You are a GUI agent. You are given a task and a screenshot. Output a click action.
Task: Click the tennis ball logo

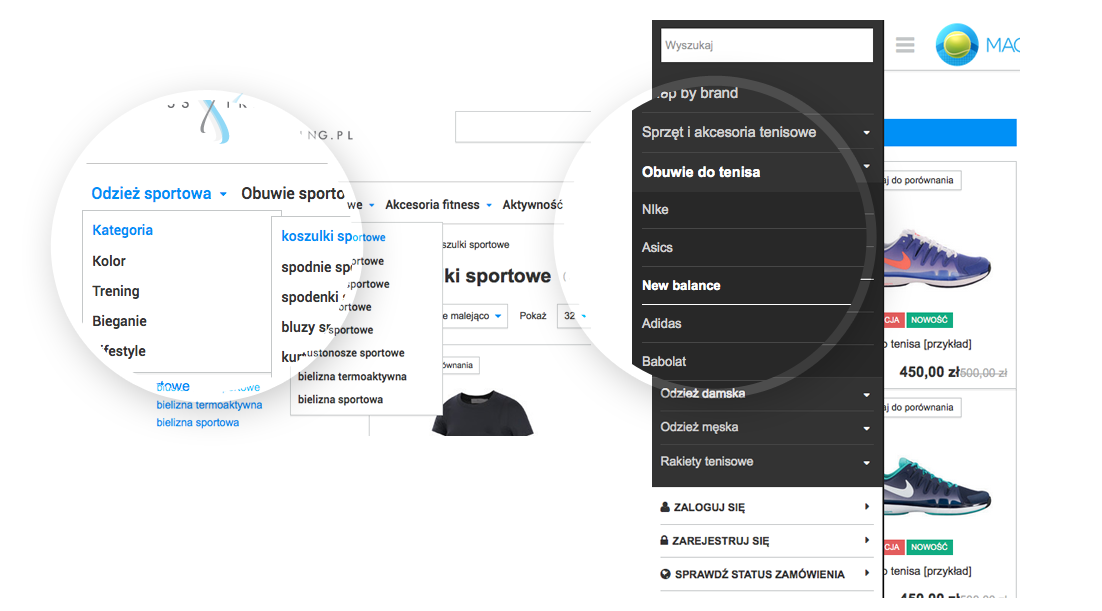957,45
